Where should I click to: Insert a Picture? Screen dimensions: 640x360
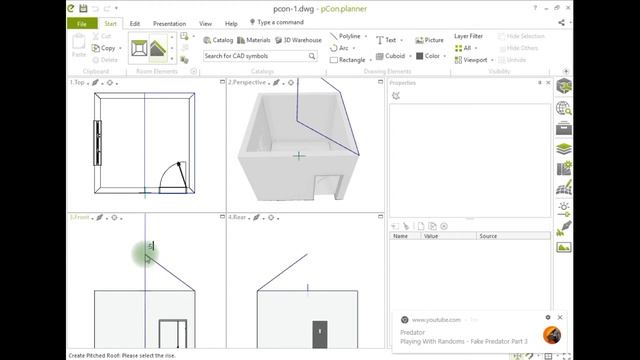(x=429, y=40)
